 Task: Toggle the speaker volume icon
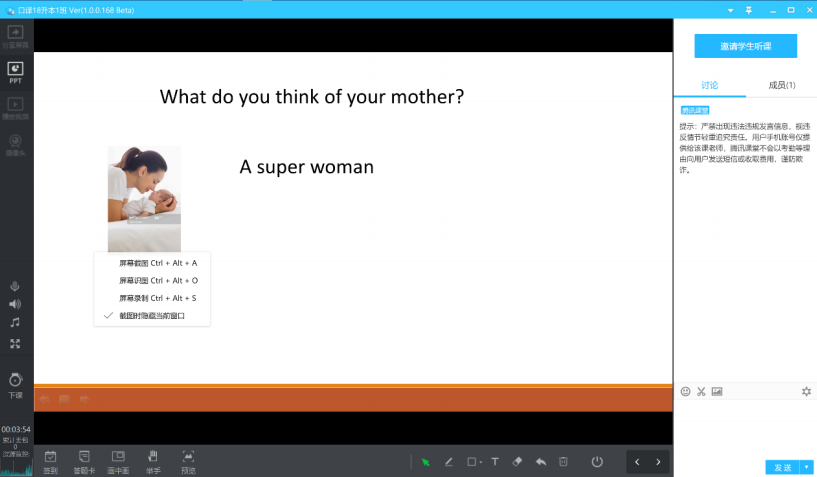[15, 304]
